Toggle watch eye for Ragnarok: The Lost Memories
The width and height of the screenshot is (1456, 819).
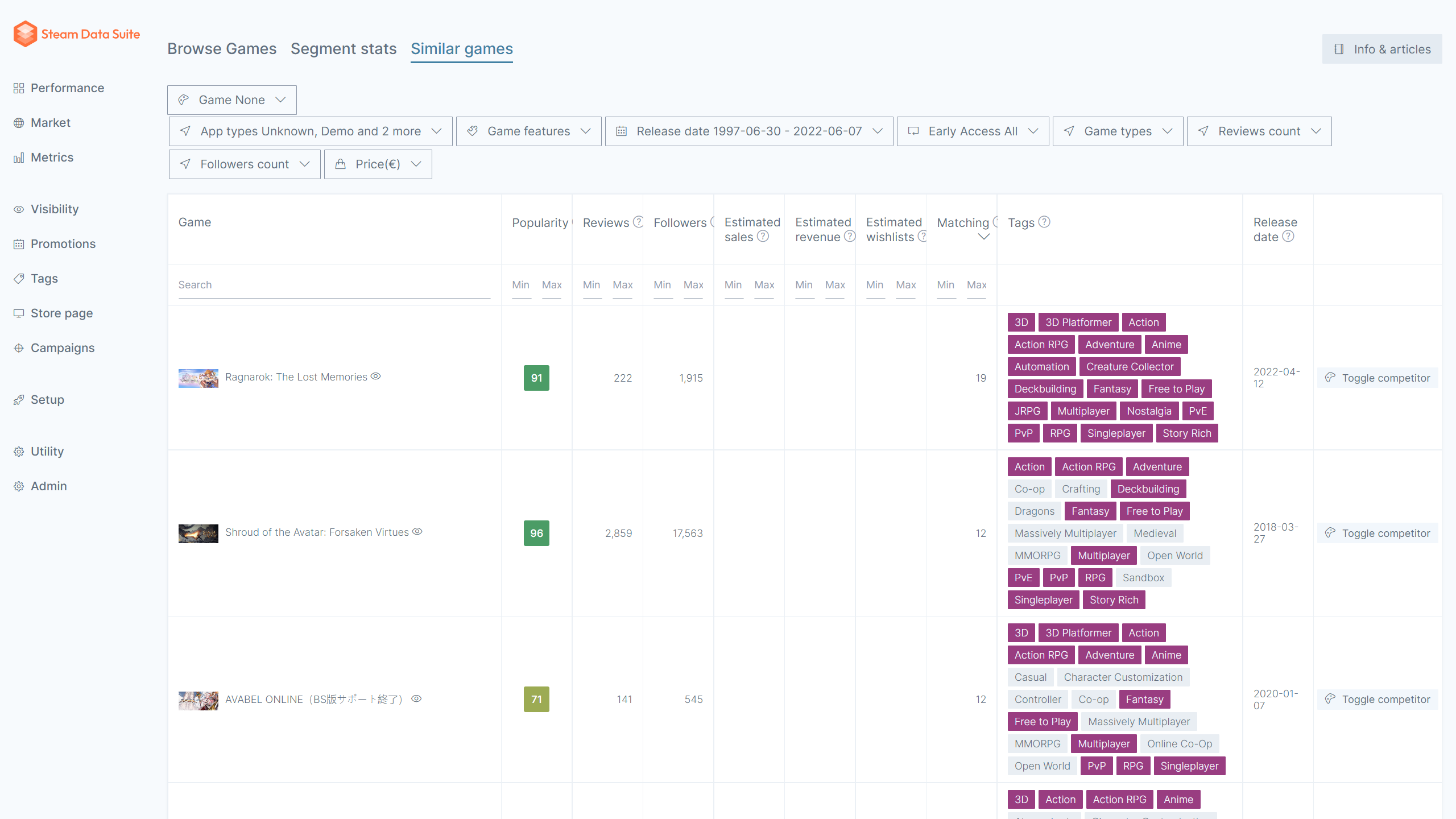coord(376,377)
